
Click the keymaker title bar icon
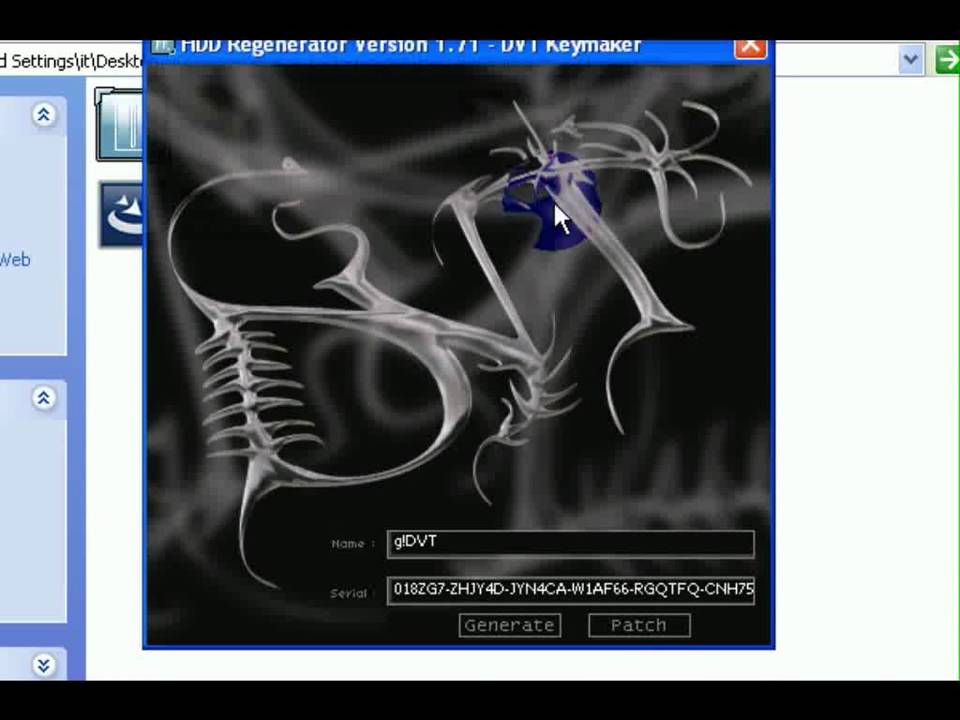(x=163, y=47)
